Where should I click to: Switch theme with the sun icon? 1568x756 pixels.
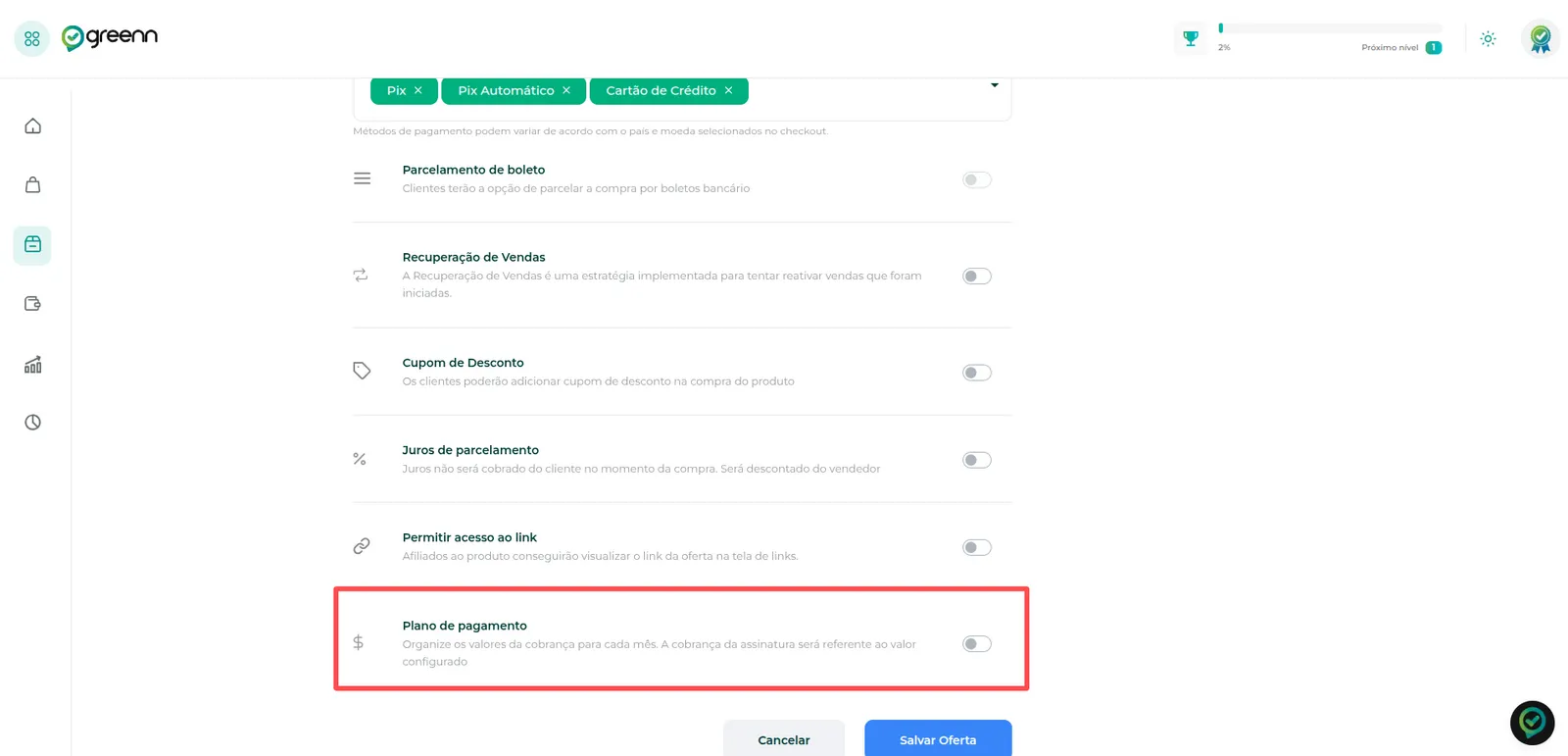pos(1488,38)
